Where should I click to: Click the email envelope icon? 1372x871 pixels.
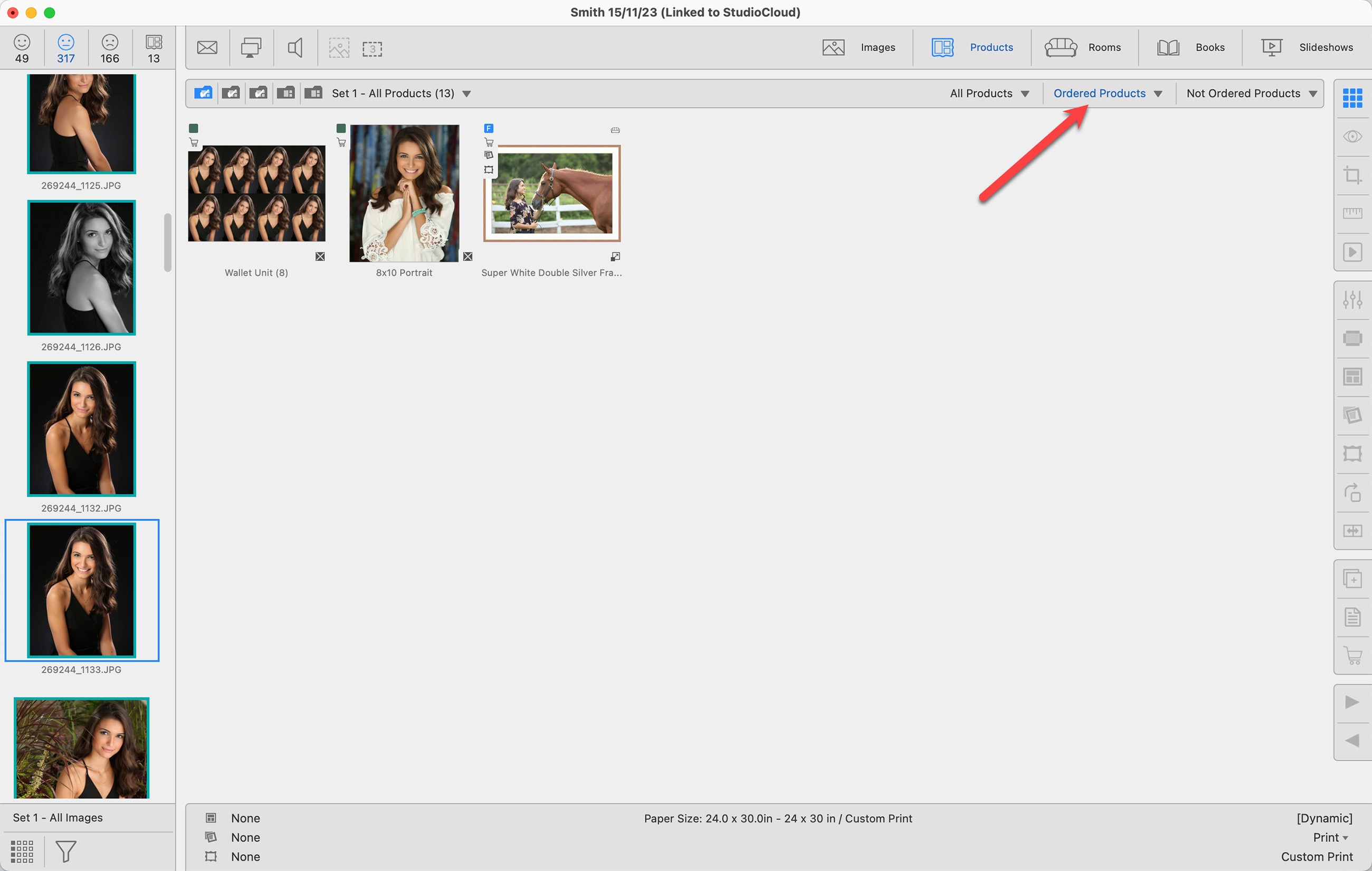tap(207, 48)
